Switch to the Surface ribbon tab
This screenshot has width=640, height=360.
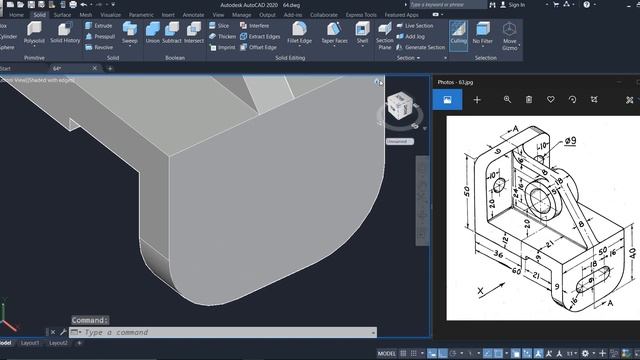pos(62,15)
